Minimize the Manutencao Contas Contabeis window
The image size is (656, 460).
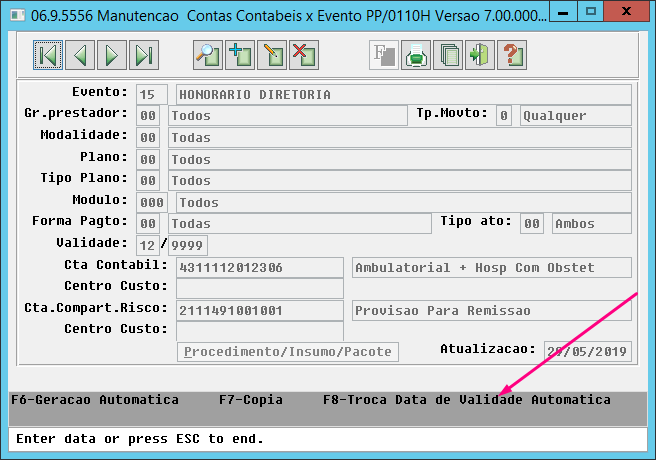pyautogui.click(x=563, y=11)
